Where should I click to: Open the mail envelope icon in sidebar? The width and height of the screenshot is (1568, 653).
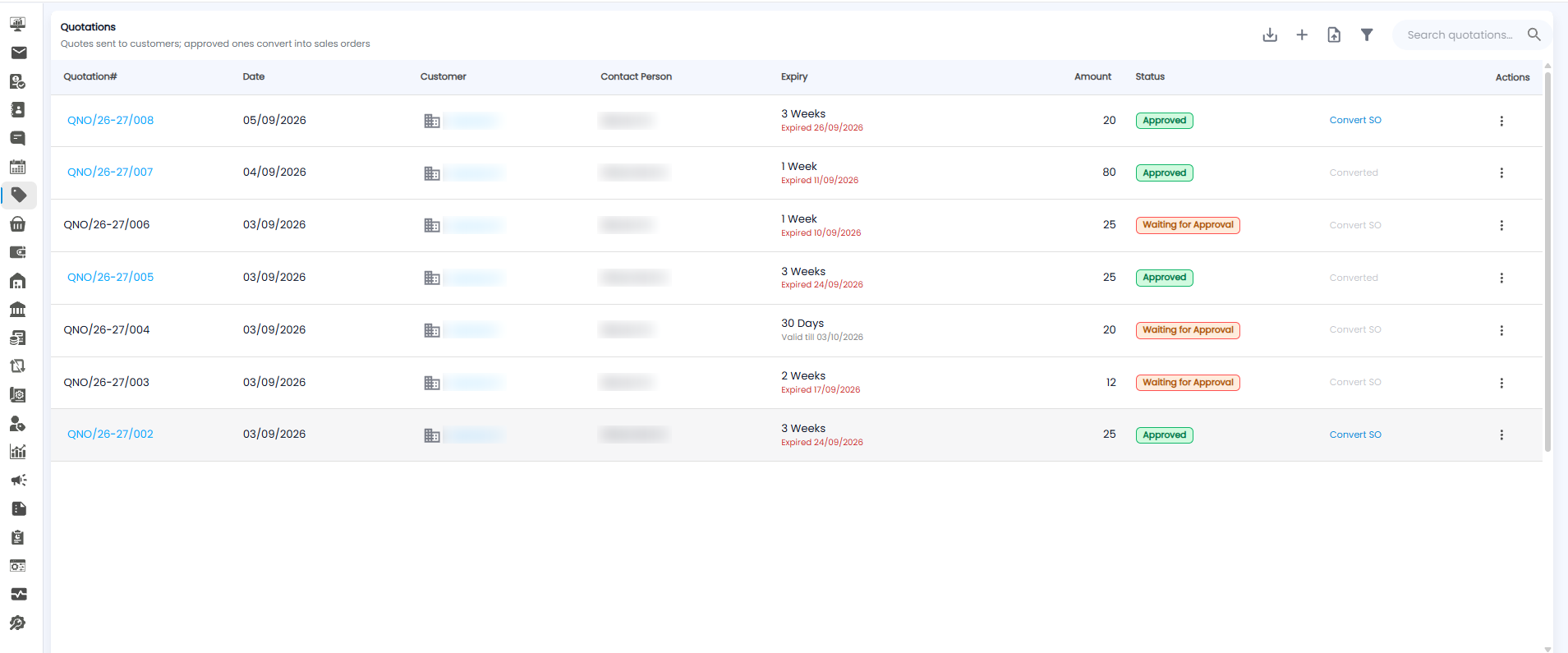point(18,53)
